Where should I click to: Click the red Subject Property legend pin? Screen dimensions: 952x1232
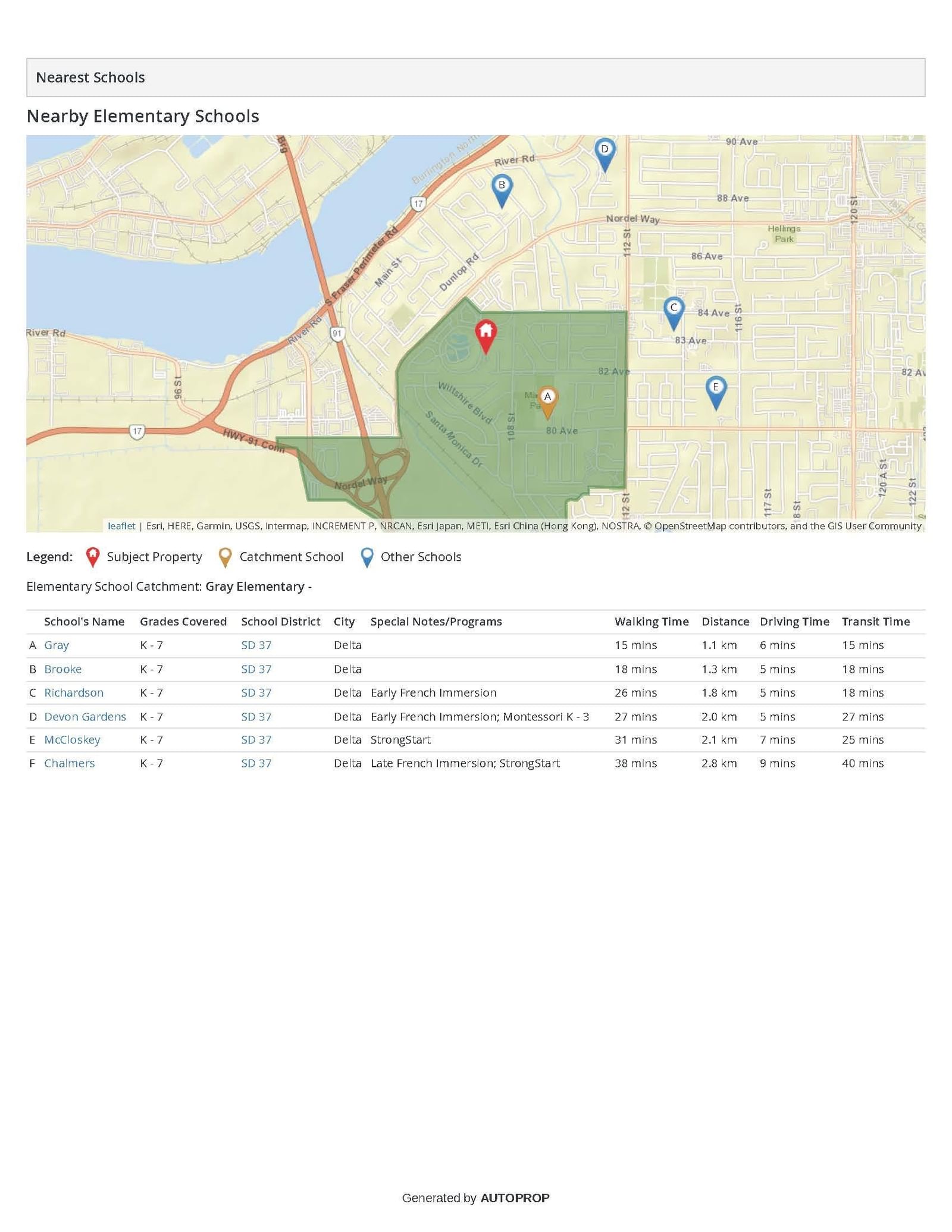click(x=93, y=557)
